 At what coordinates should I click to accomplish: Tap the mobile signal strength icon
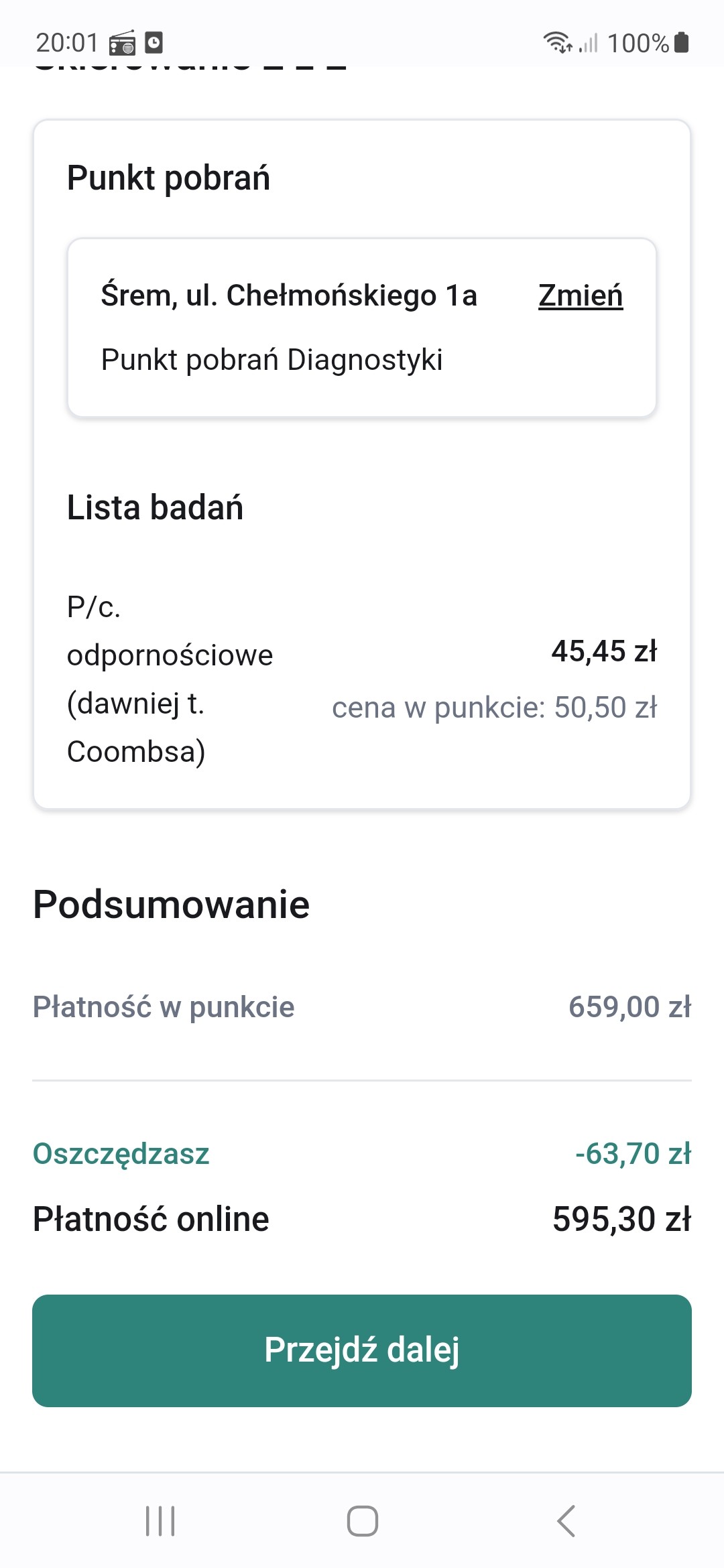click(x=589, y=43)
